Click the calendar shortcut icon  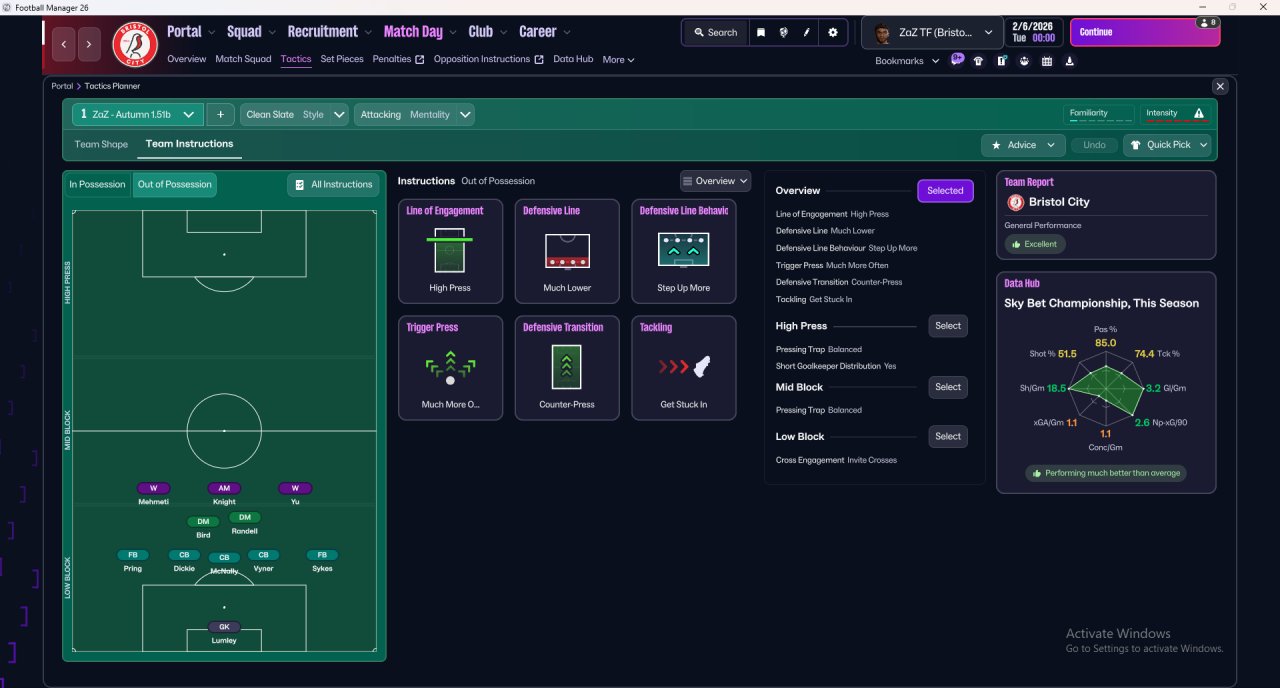click(1047, 61)
